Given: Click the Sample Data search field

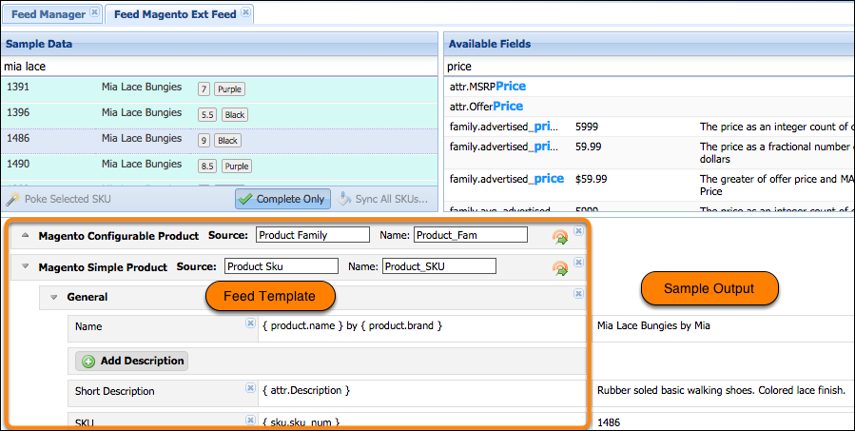Looking at the screenshot, I should [219, 67].
